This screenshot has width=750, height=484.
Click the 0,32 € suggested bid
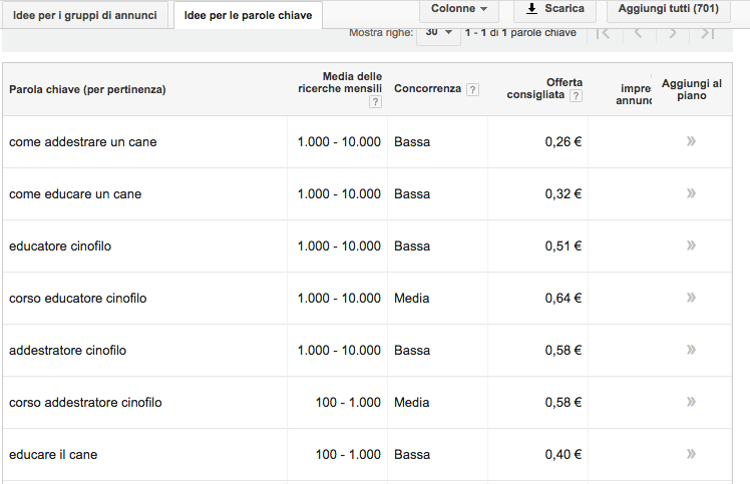tap(563, 194)
